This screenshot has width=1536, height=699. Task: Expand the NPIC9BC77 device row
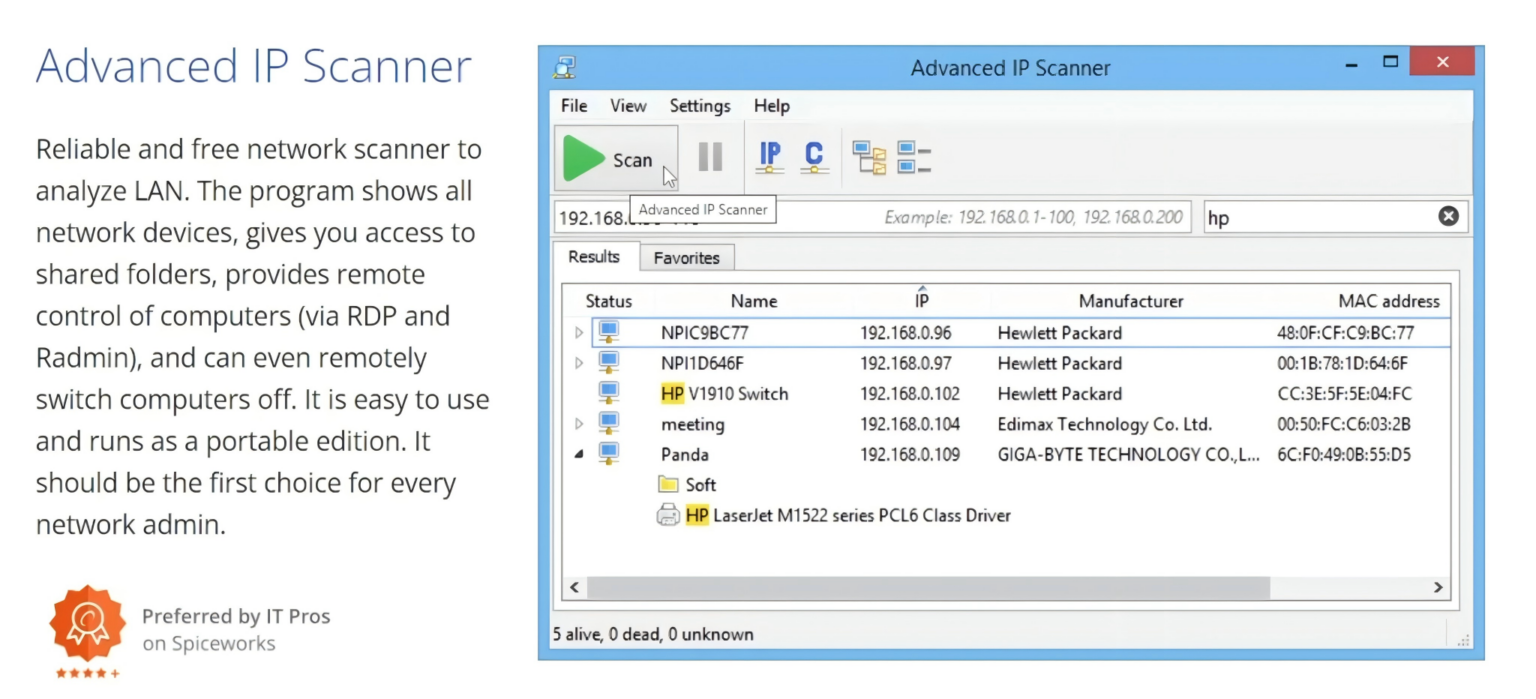[x=579, y=333]
